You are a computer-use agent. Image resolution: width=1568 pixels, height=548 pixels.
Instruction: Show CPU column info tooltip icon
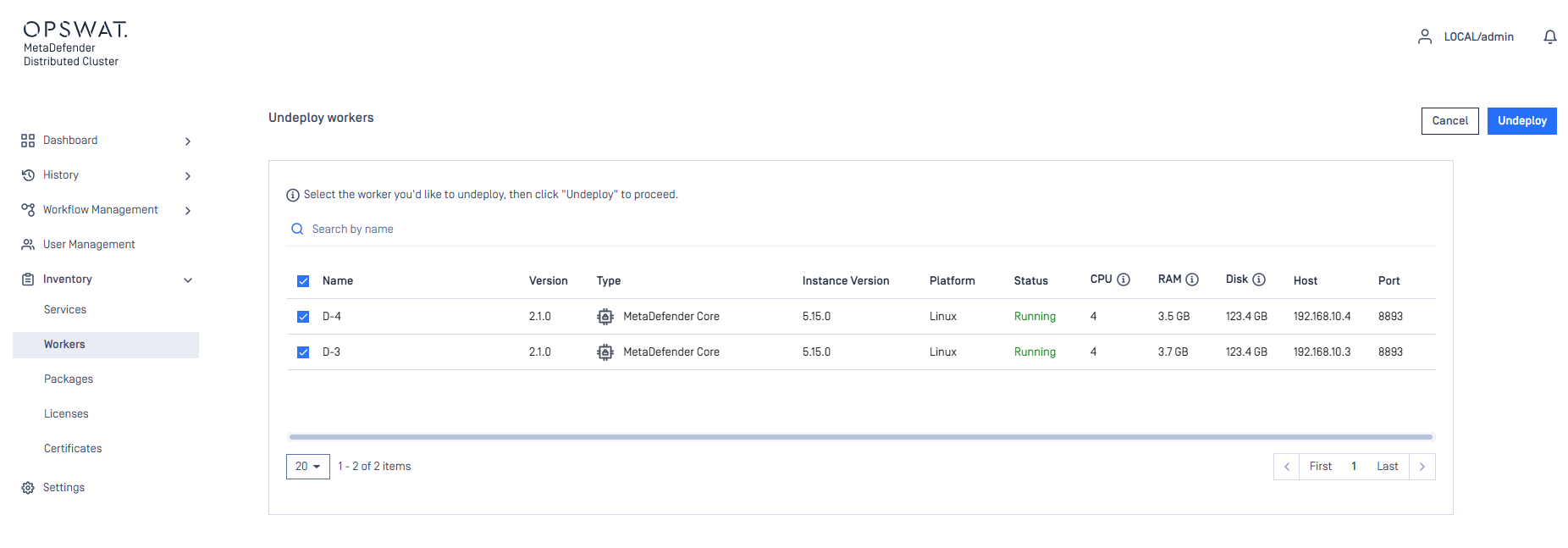click(1124, 280)
